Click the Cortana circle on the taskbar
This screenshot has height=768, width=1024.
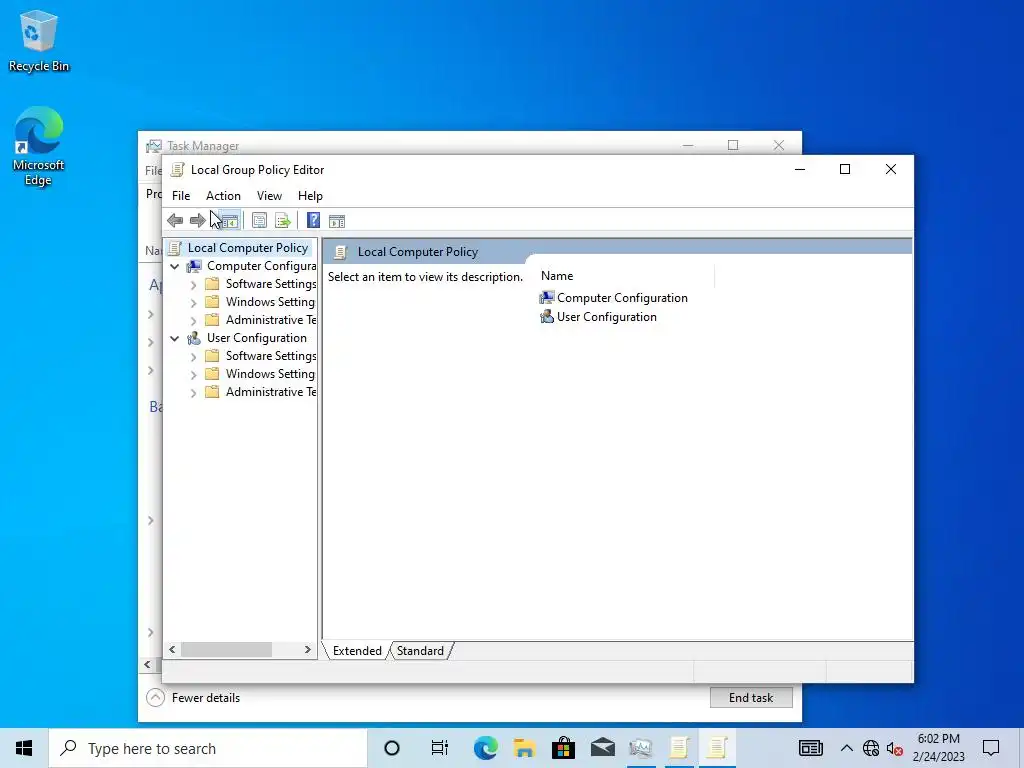[392, 748]
